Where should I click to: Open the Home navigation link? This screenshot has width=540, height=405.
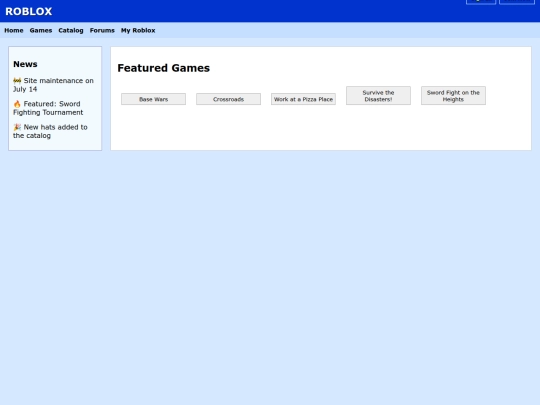14,30
